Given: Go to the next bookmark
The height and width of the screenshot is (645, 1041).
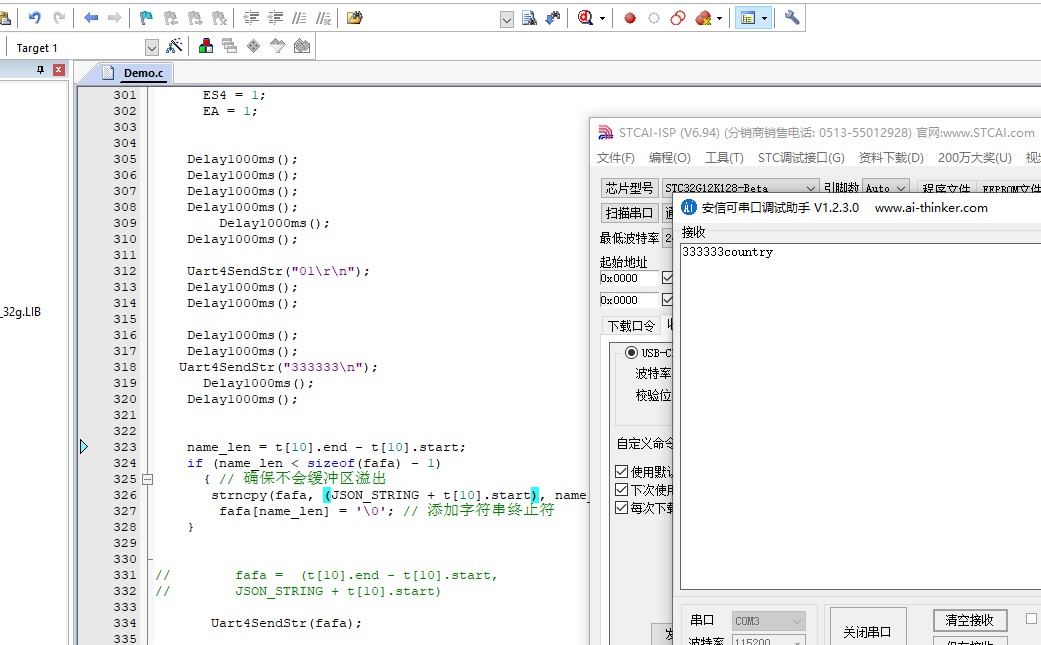Looking at the screenshot, I should [x=195, y=18].
